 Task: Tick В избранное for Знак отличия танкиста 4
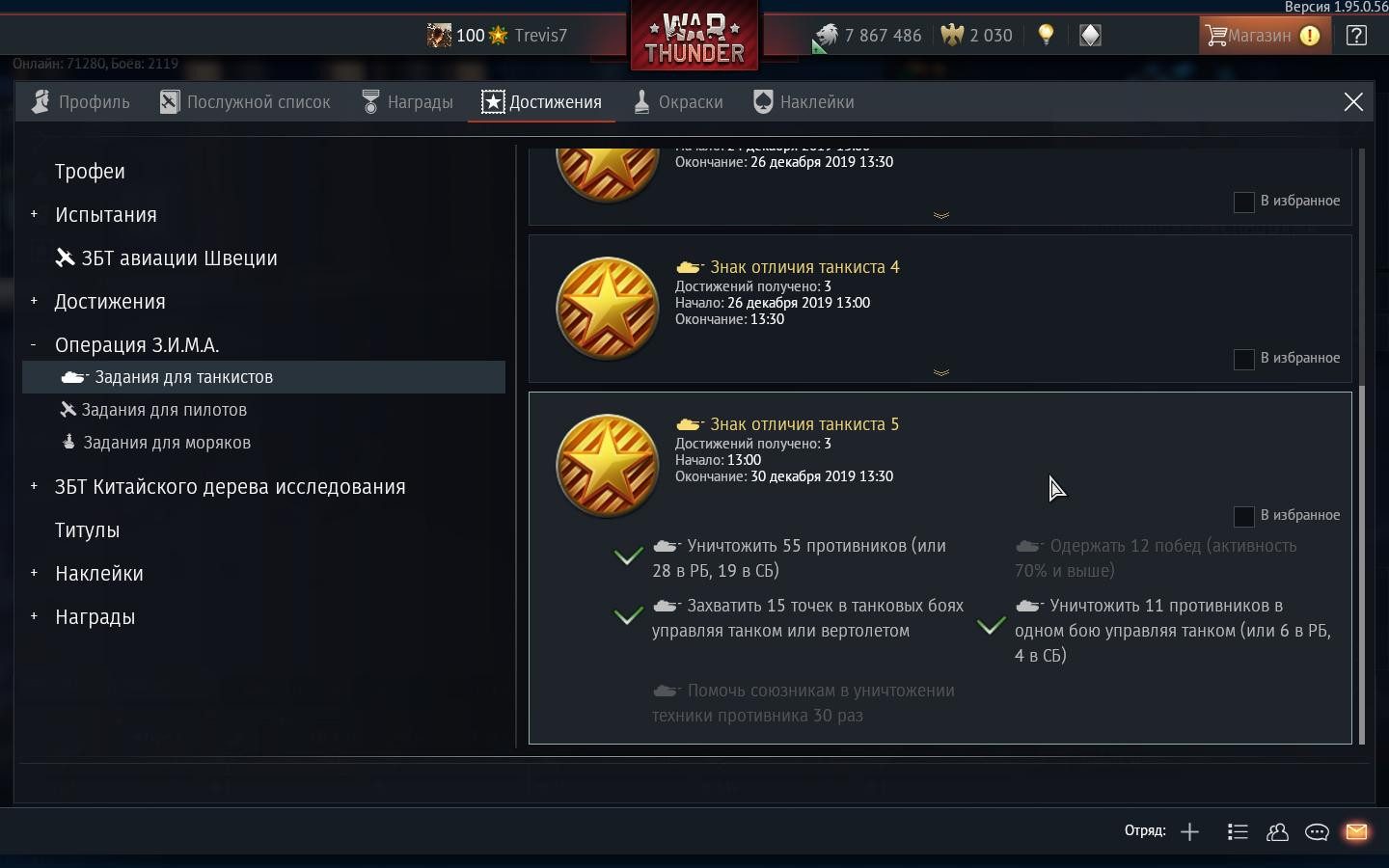click(x=1244, y=359)
